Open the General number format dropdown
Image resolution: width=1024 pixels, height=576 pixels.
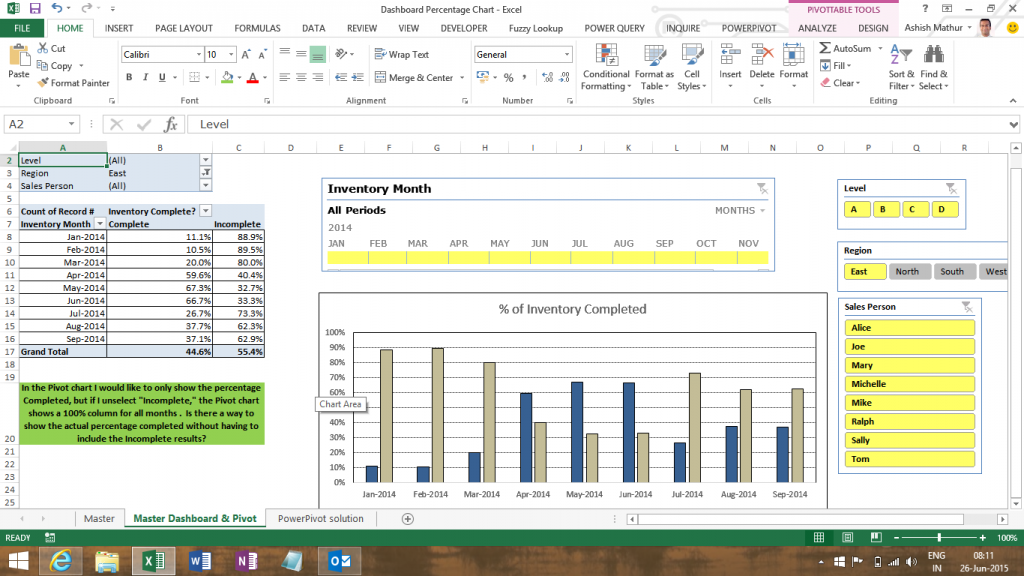point(567,55)
